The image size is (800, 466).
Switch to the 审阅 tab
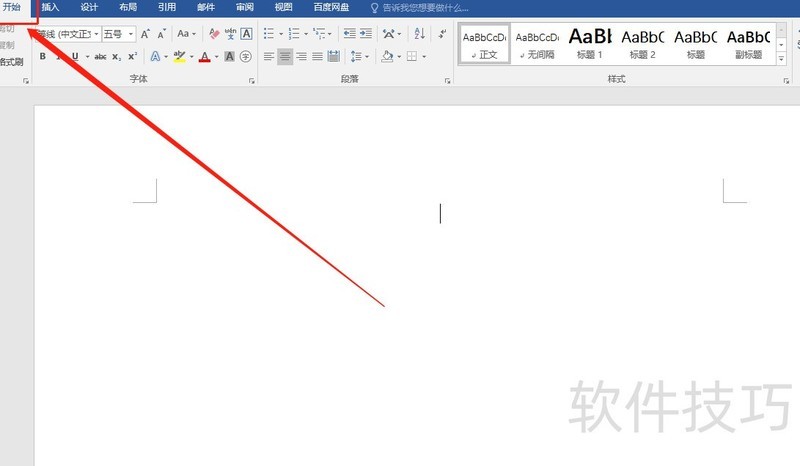click(245, 7)
